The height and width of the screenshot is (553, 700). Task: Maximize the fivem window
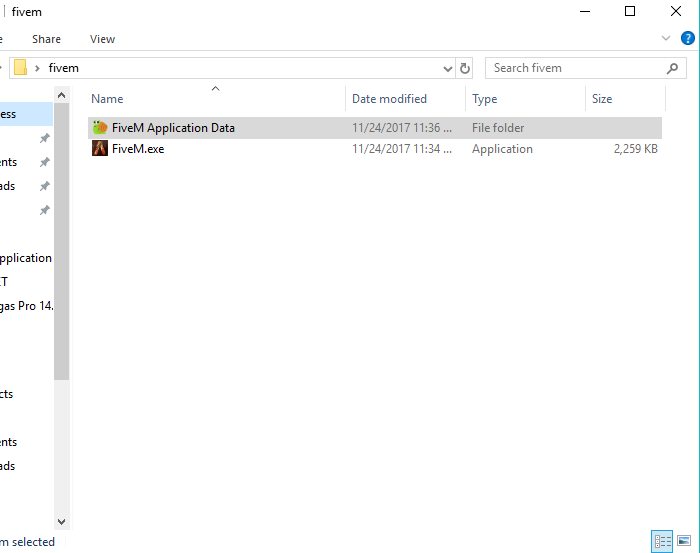(x=630, y=11)
